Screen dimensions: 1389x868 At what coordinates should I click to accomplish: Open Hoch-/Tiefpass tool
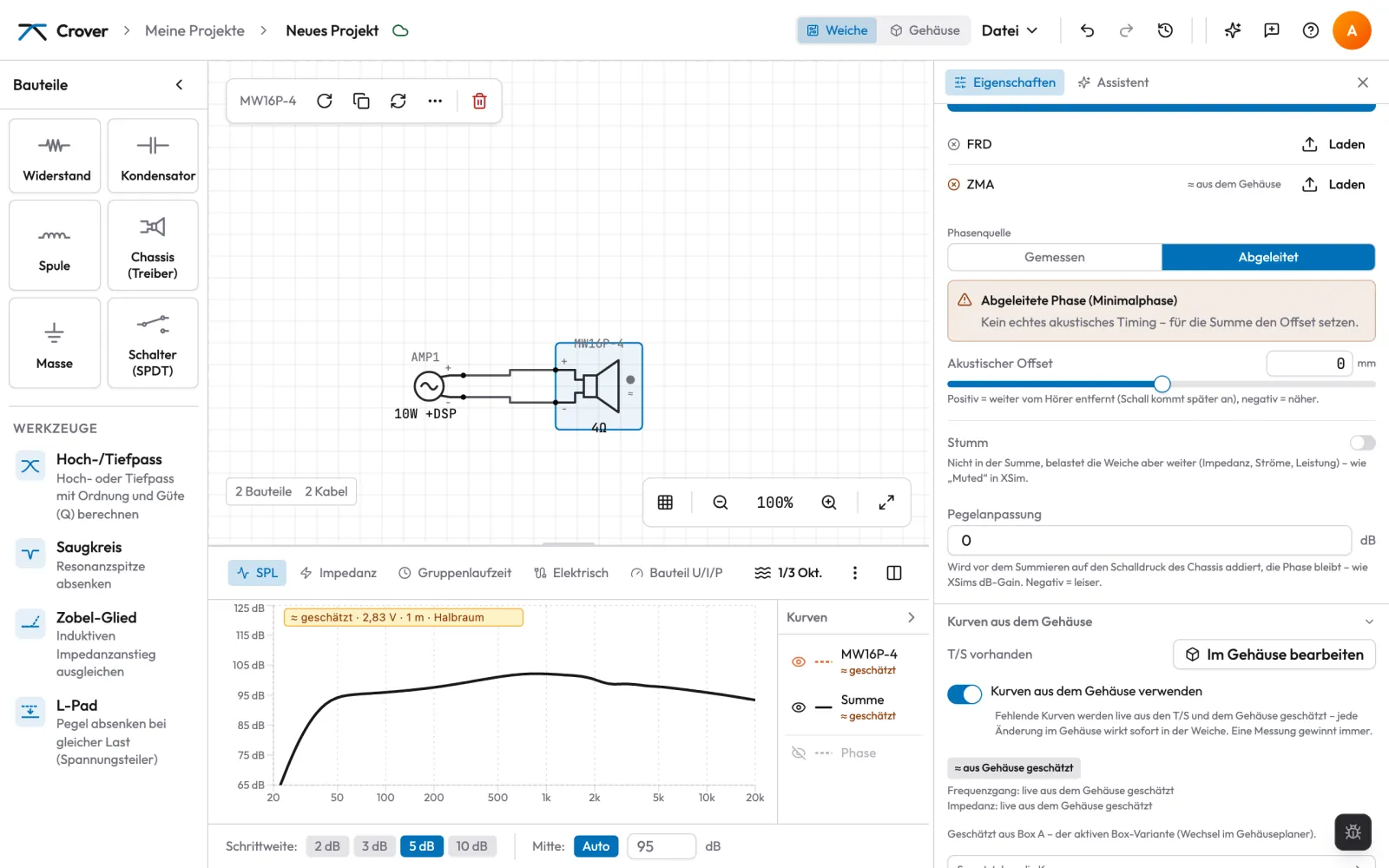(103, 486)
